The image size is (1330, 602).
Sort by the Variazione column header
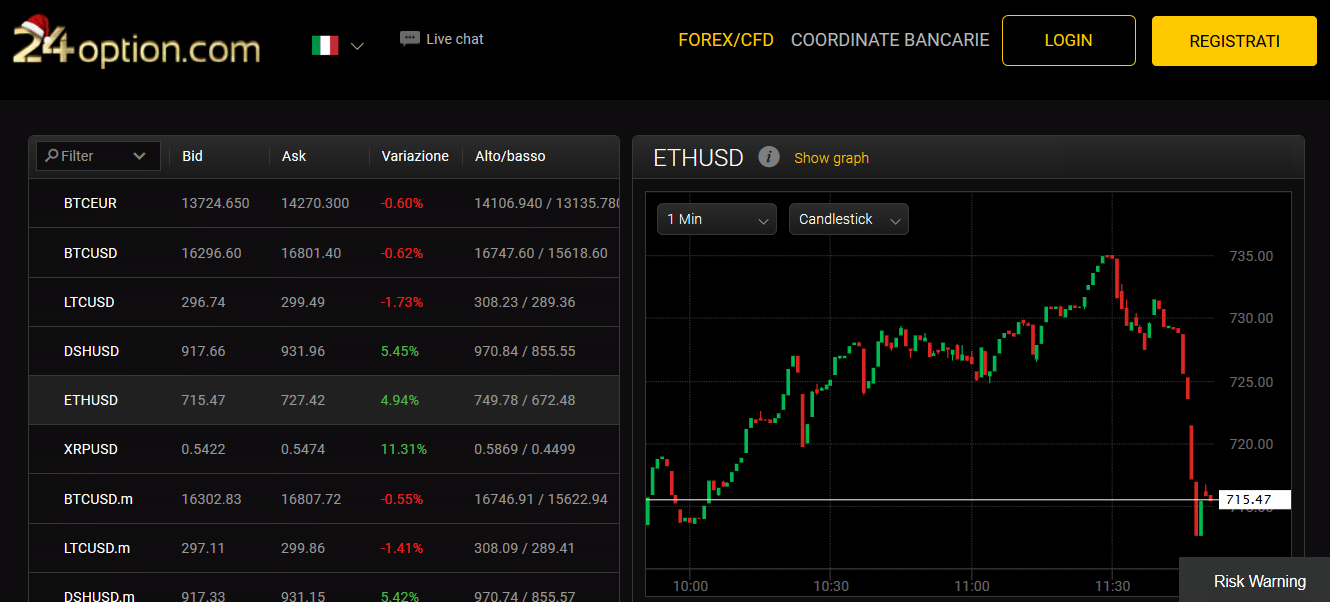point(415,156)
